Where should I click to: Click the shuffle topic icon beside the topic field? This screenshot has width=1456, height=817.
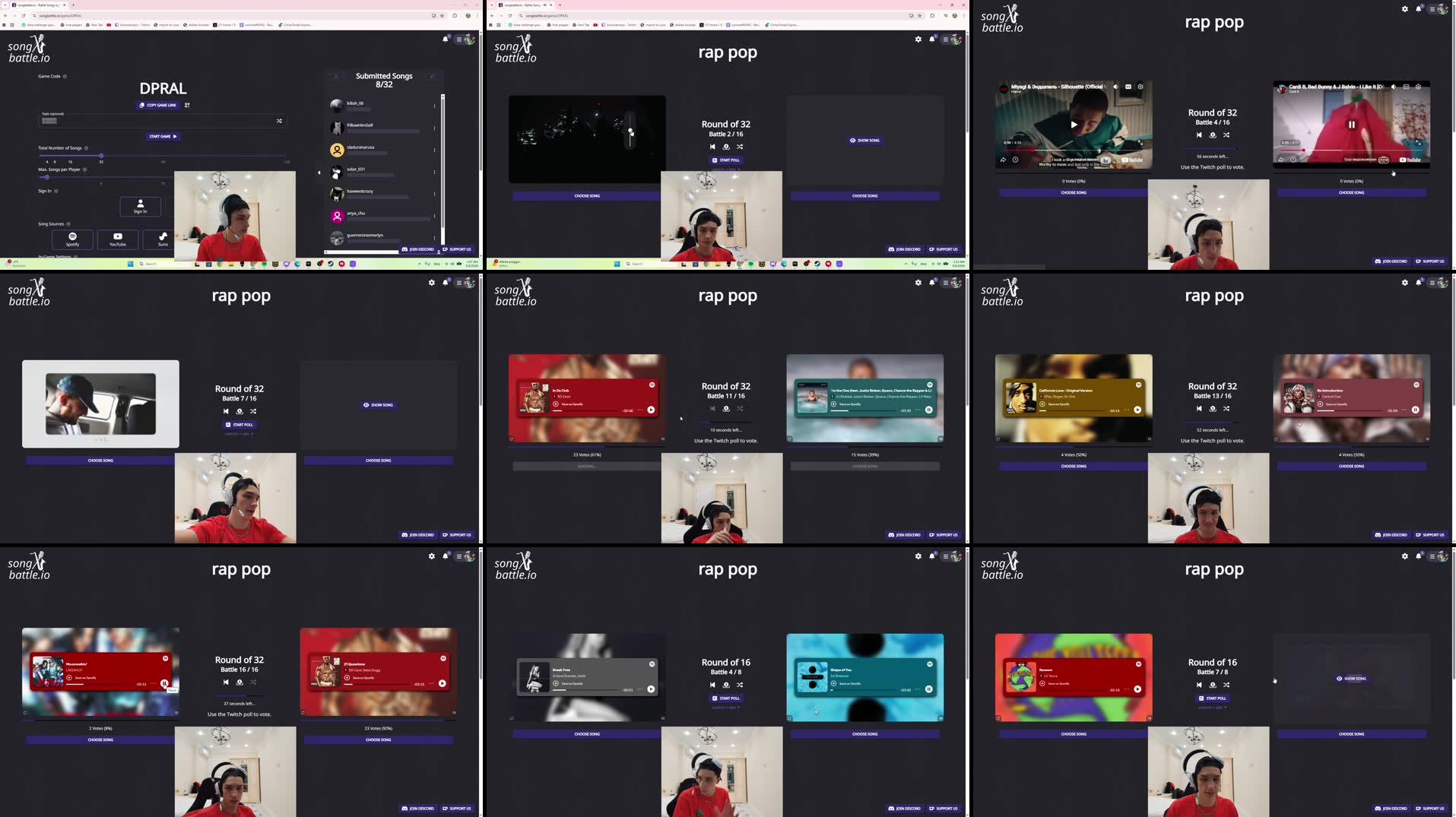[279, 122]
